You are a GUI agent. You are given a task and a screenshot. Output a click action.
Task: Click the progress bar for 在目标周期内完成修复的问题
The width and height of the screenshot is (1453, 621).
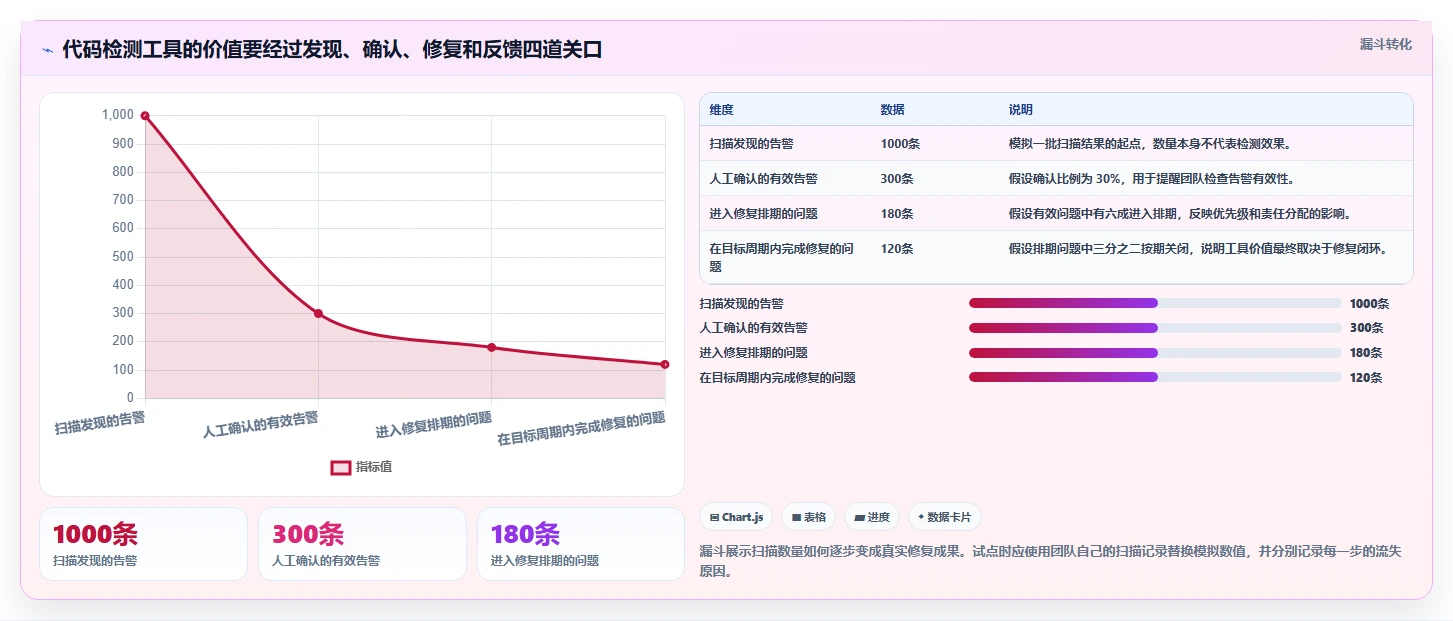click(x=1155, y=377)
